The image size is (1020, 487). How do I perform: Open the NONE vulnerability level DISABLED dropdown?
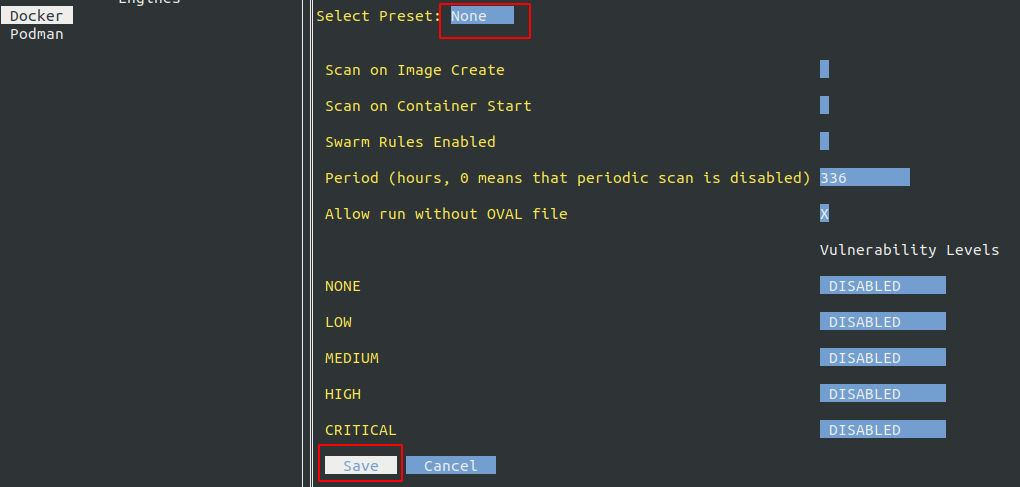click(882, 286)
